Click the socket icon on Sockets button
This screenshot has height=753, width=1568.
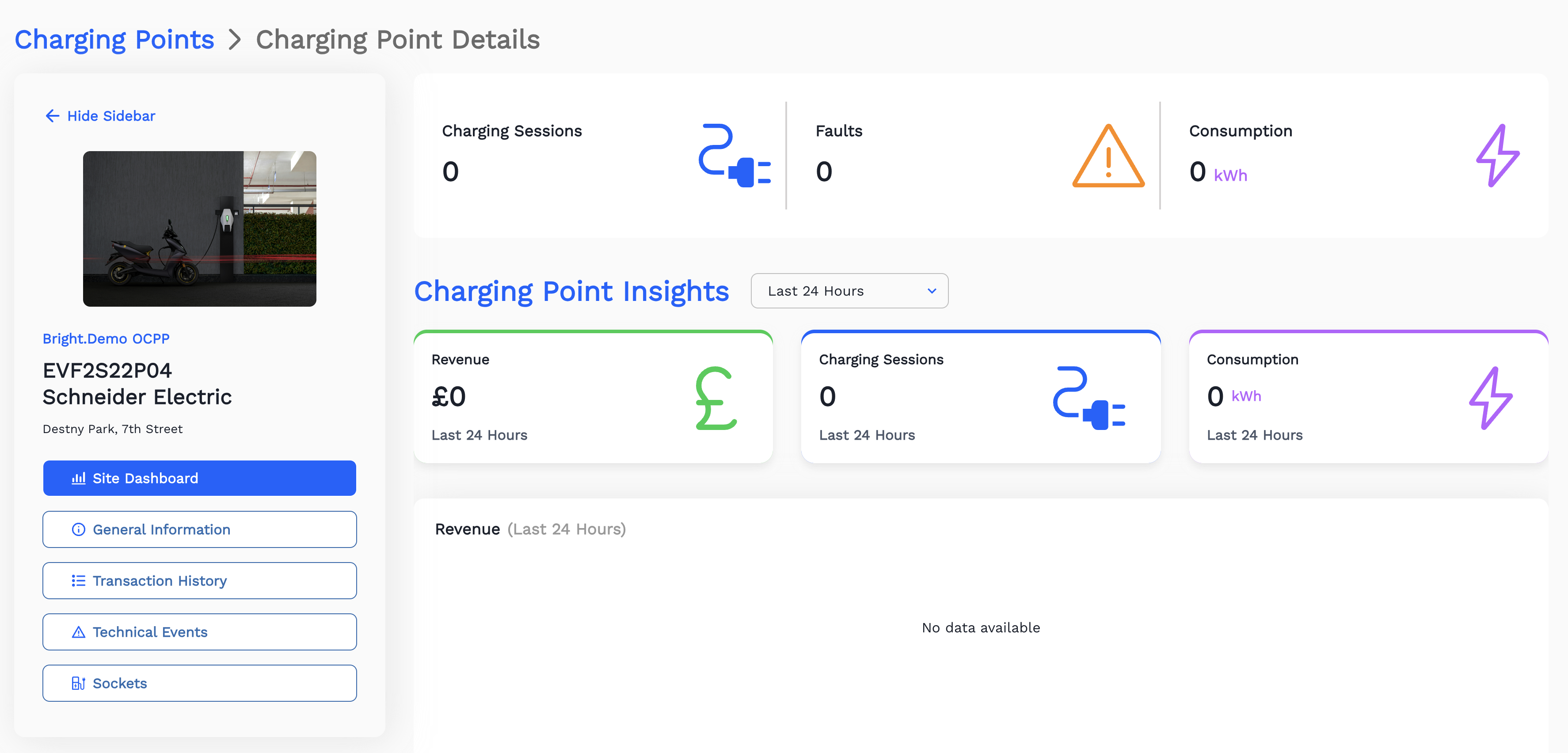tap(78, 683)
